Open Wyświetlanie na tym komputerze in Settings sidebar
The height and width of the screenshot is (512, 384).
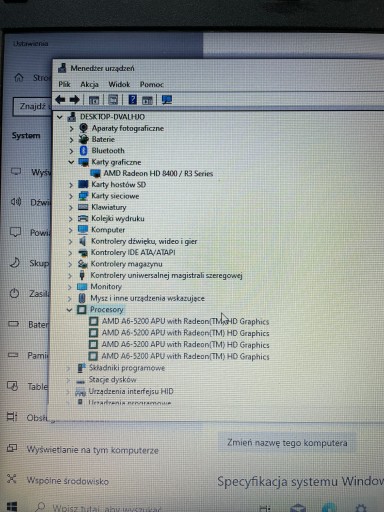(x=93, y=450)
